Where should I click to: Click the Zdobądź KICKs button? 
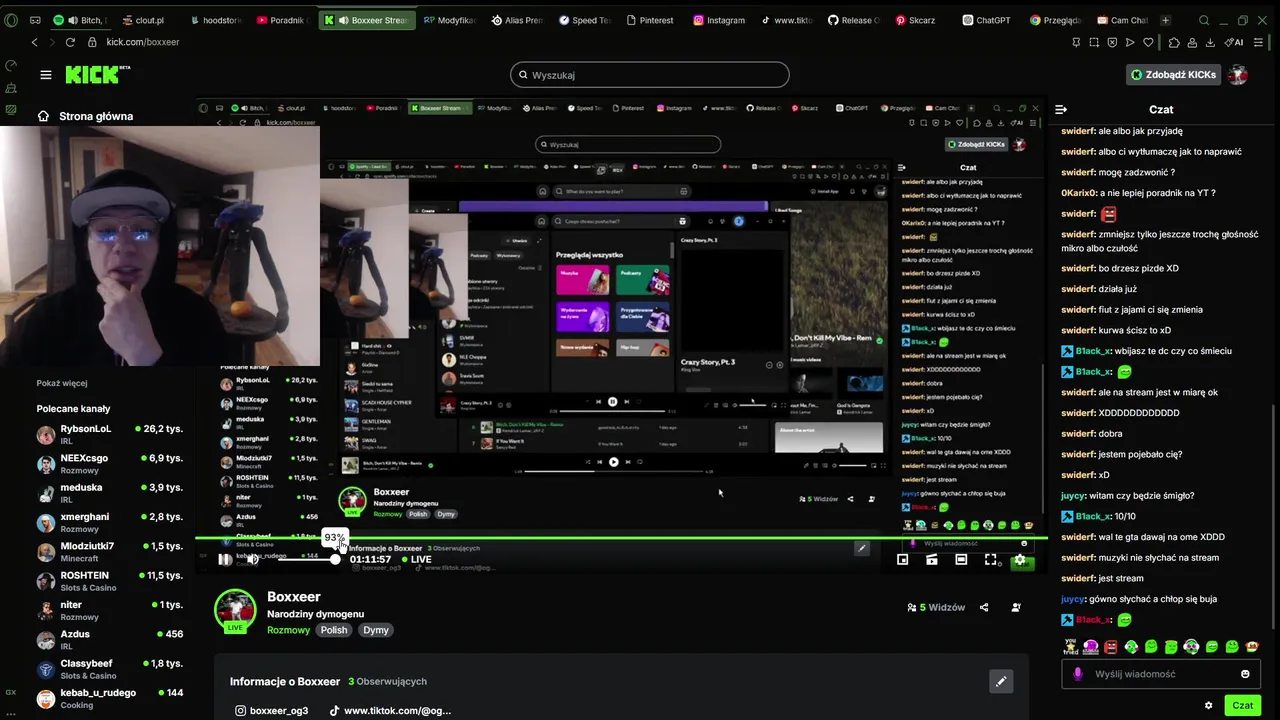tap(1174, 75)
